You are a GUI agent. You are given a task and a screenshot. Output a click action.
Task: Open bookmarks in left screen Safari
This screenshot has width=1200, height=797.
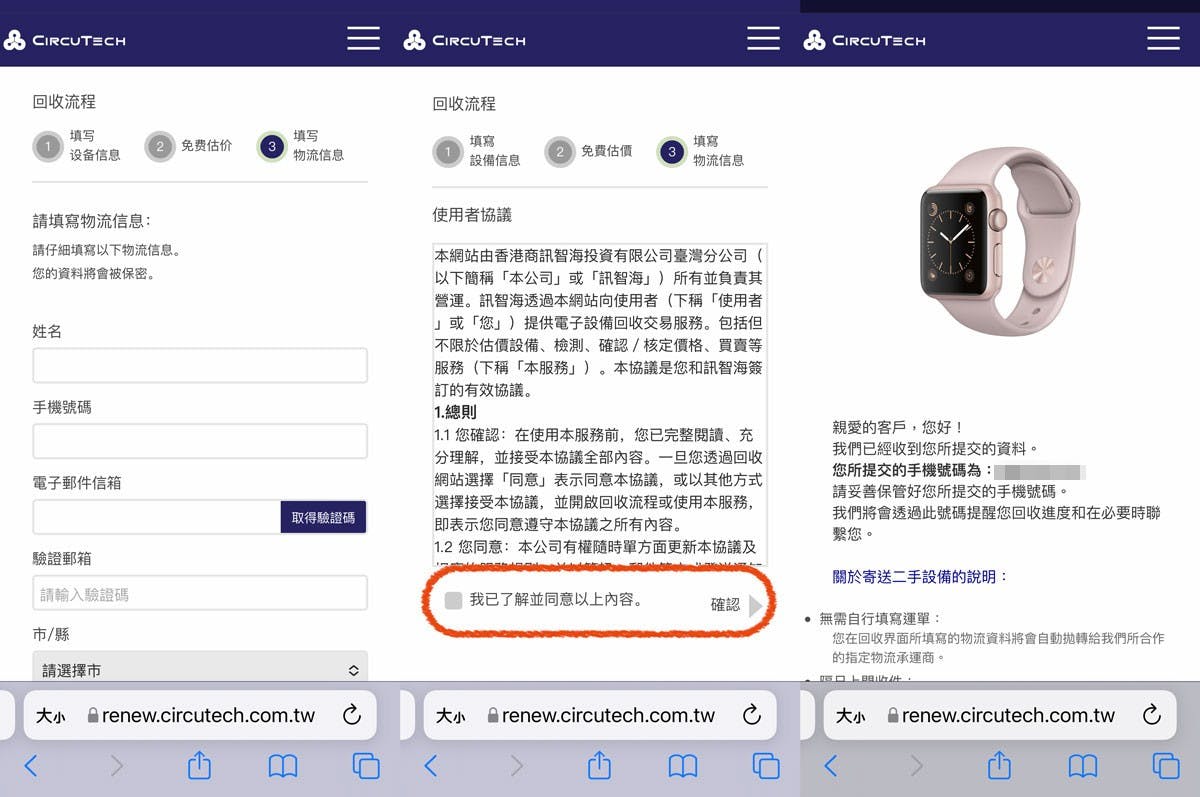click(283, 767)
